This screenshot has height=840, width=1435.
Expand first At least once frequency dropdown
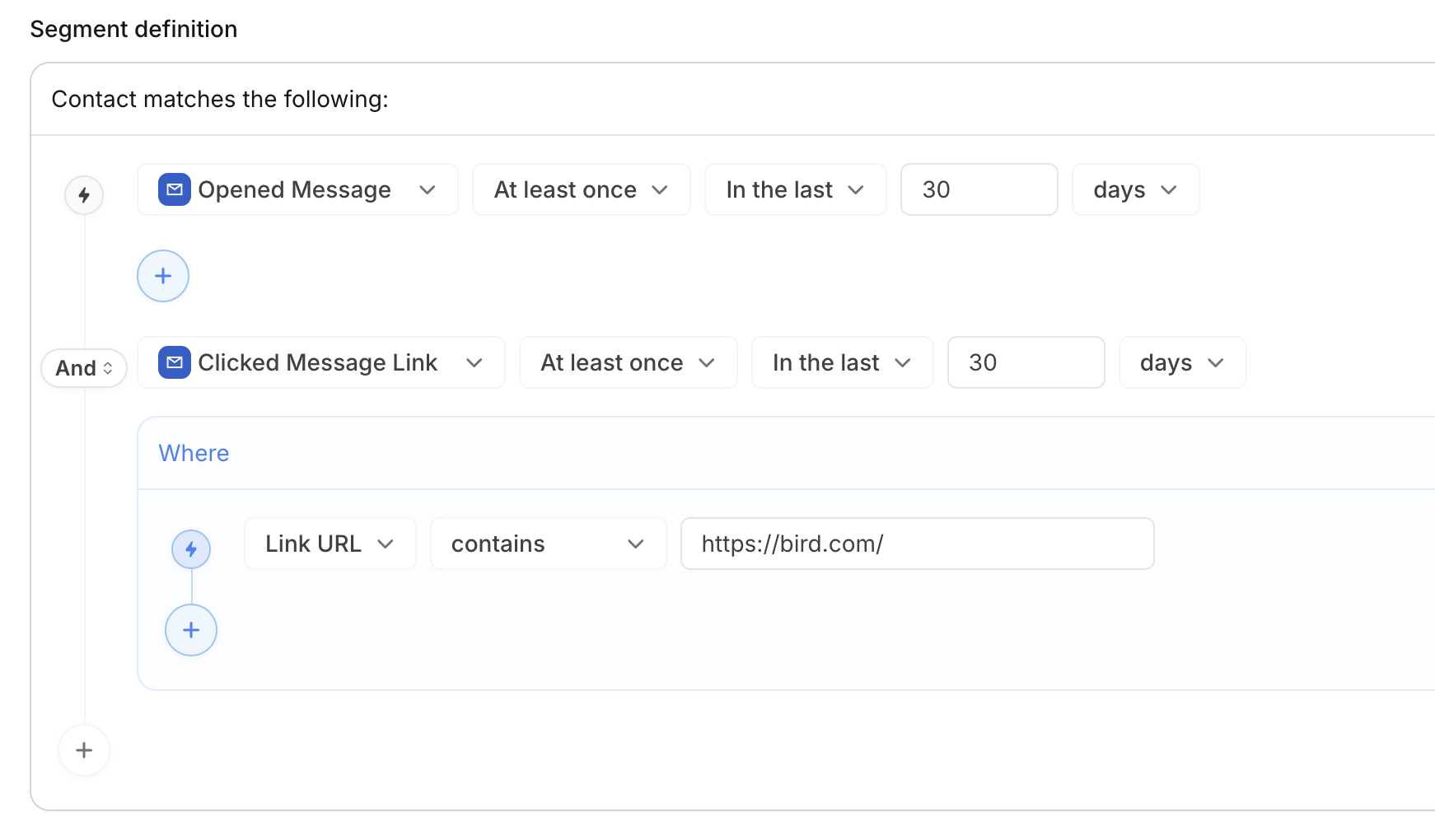581,189
